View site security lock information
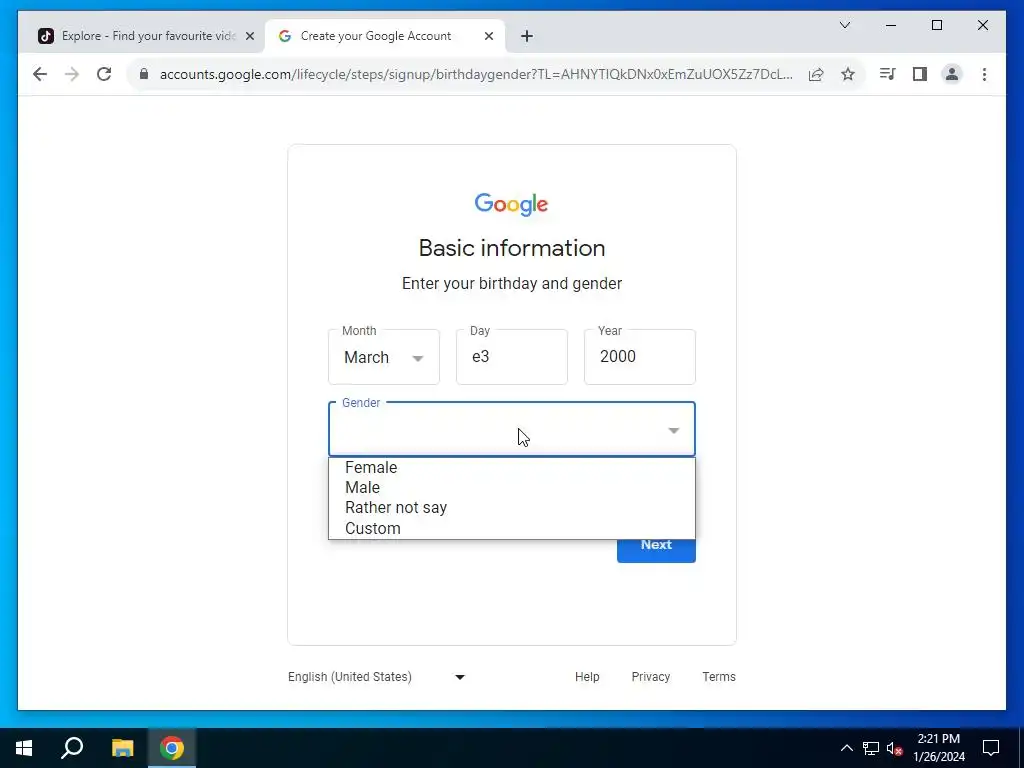Screen dimensions: 1024x768 pos(144,74)
